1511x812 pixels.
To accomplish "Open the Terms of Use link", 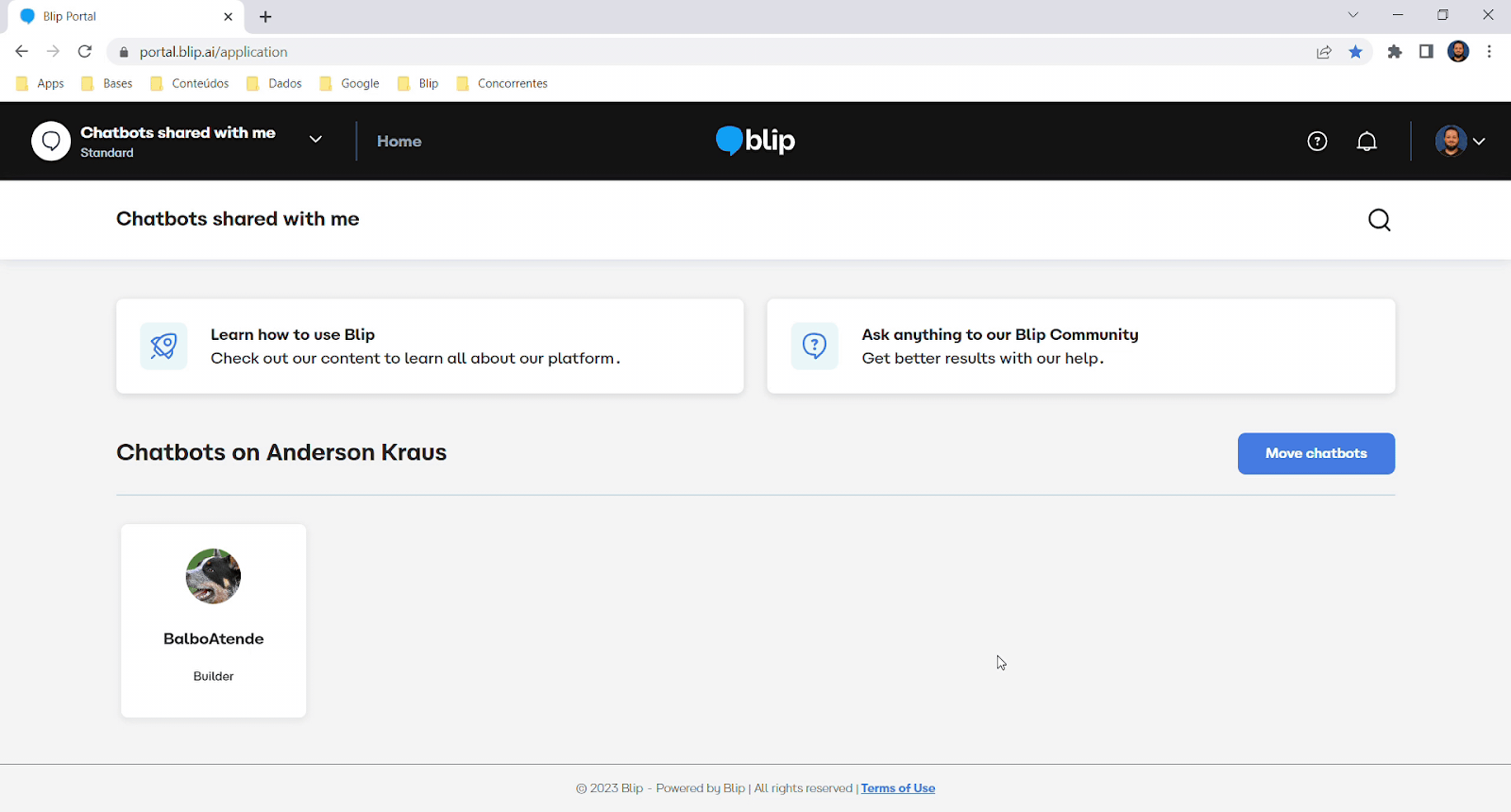I will point(897,788).
